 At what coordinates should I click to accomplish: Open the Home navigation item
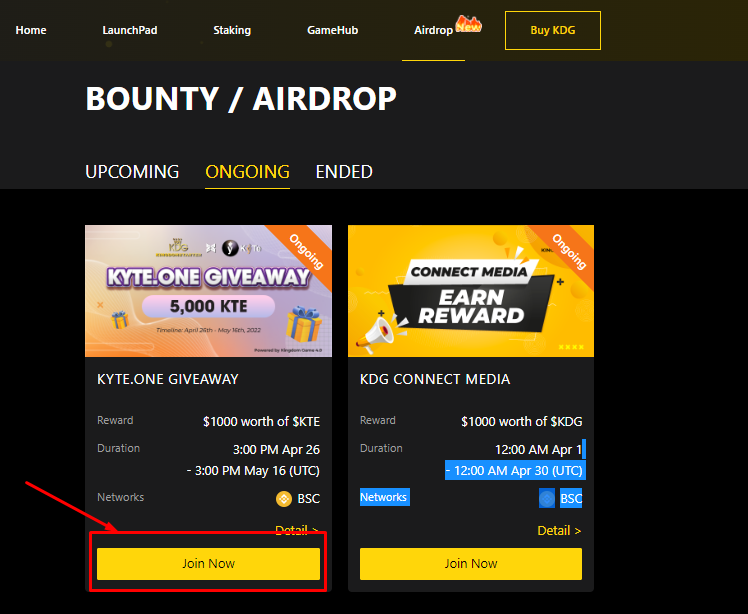[x=31, y=30]
